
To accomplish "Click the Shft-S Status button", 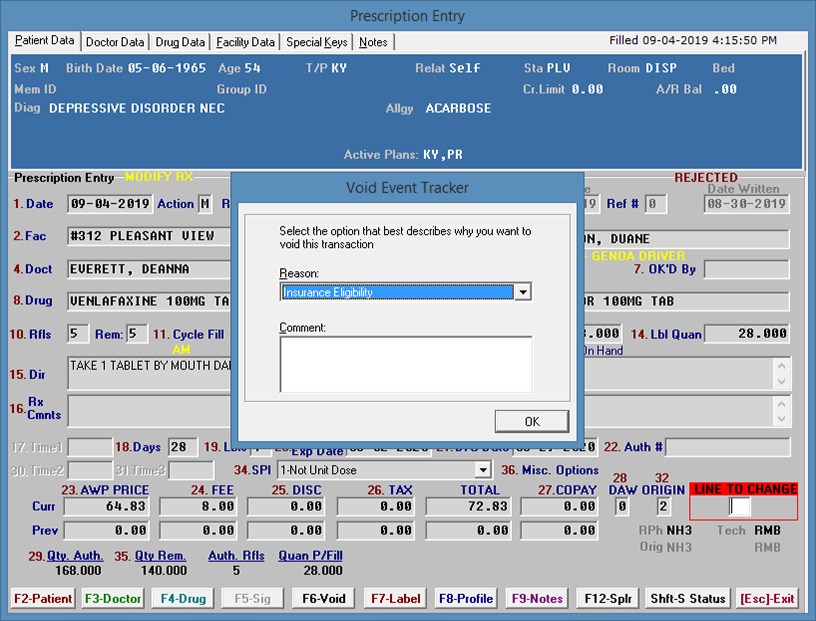I will click(688, 598).
